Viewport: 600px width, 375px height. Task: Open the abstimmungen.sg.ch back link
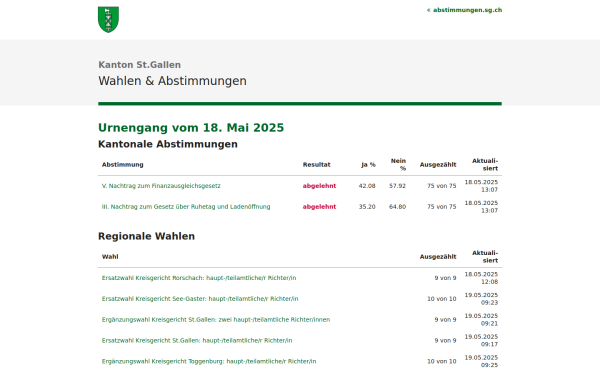point(464,10)
